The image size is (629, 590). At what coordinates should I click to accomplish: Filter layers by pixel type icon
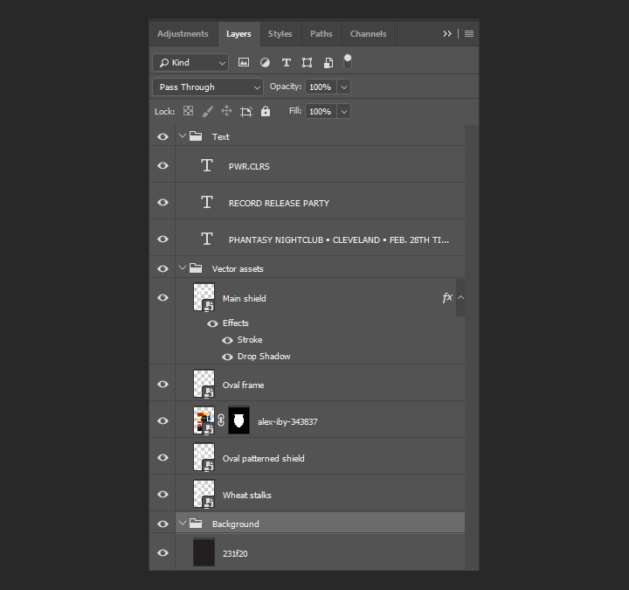point(244,62)
